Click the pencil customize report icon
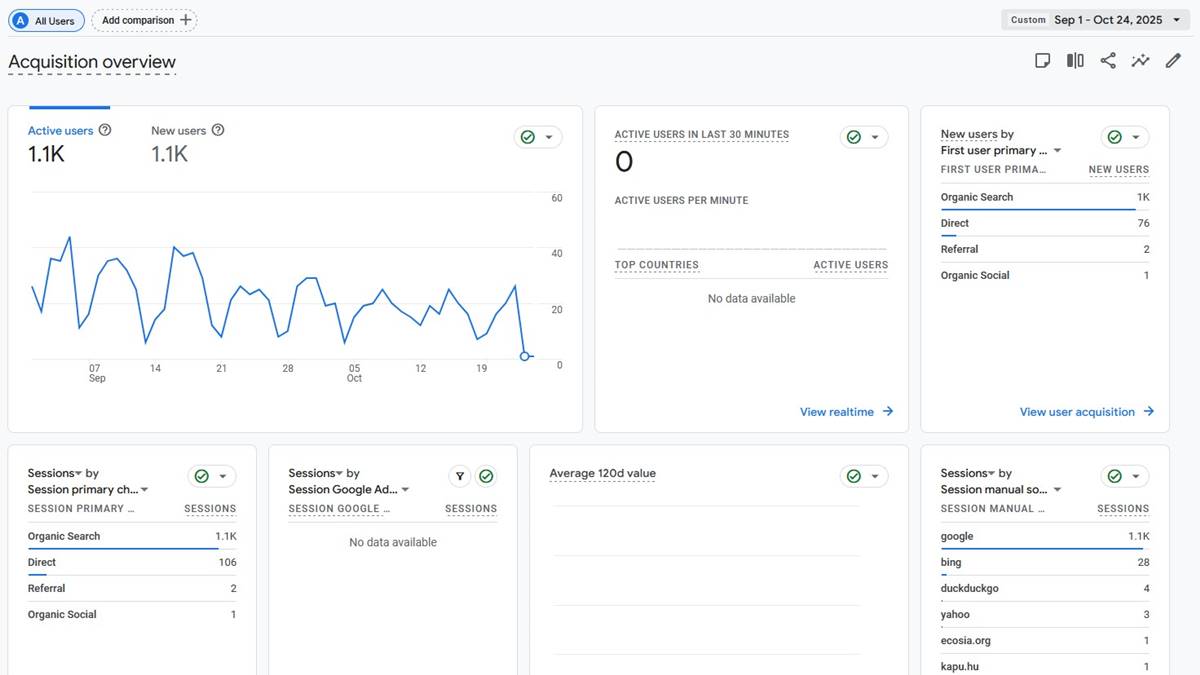1200x675 pixels. [x=1173, y=61]
